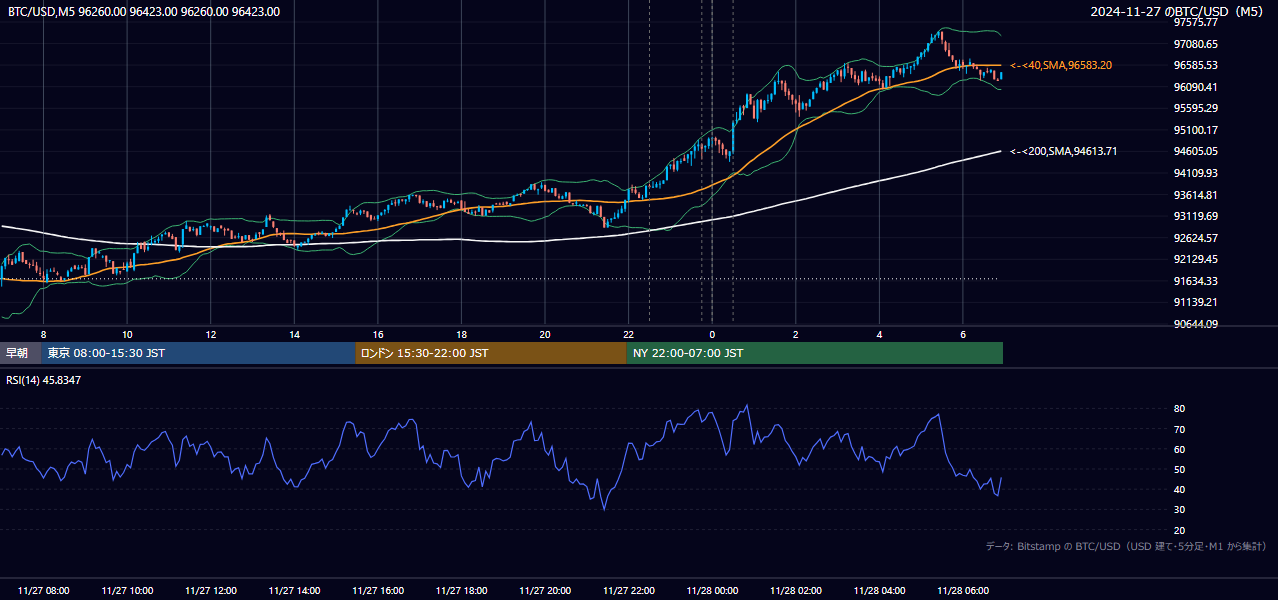Click hour tick 0 below the price chart
The height and width of the screenshot is (600, 1278).
point(712,334)
